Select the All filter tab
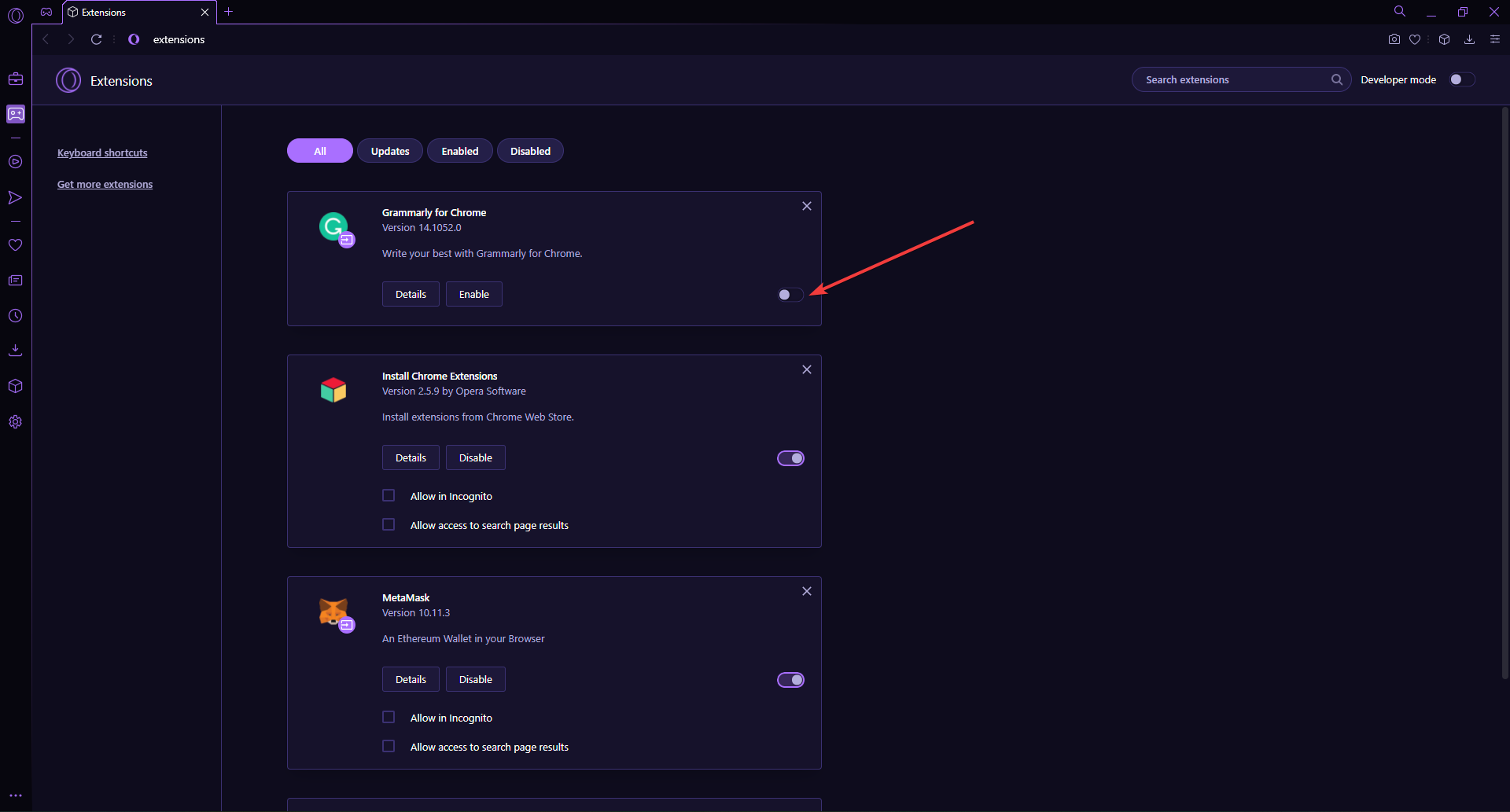 tap(320, 151)
